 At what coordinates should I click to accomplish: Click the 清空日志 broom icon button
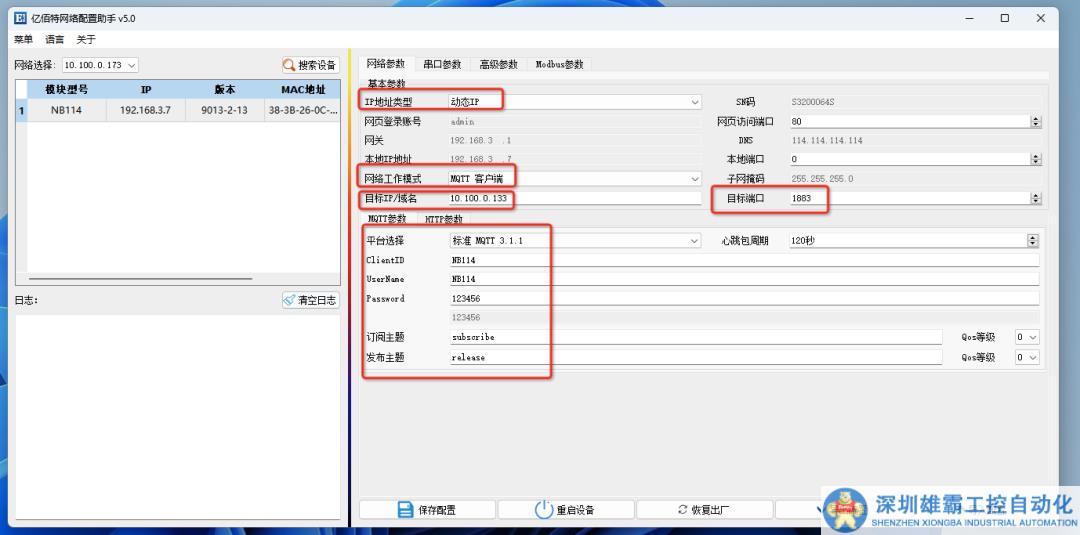[310, 300]
